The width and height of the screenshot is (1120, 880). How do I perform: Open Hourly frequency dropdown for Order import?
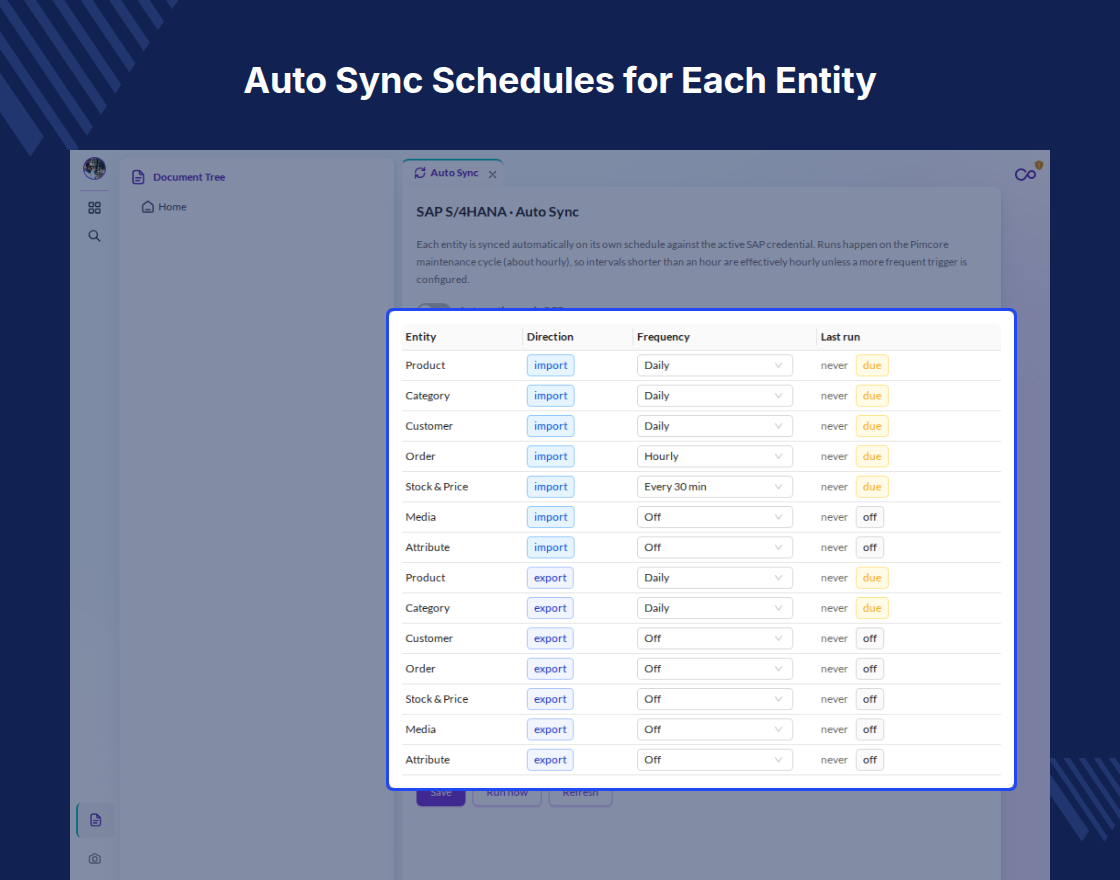714,456
